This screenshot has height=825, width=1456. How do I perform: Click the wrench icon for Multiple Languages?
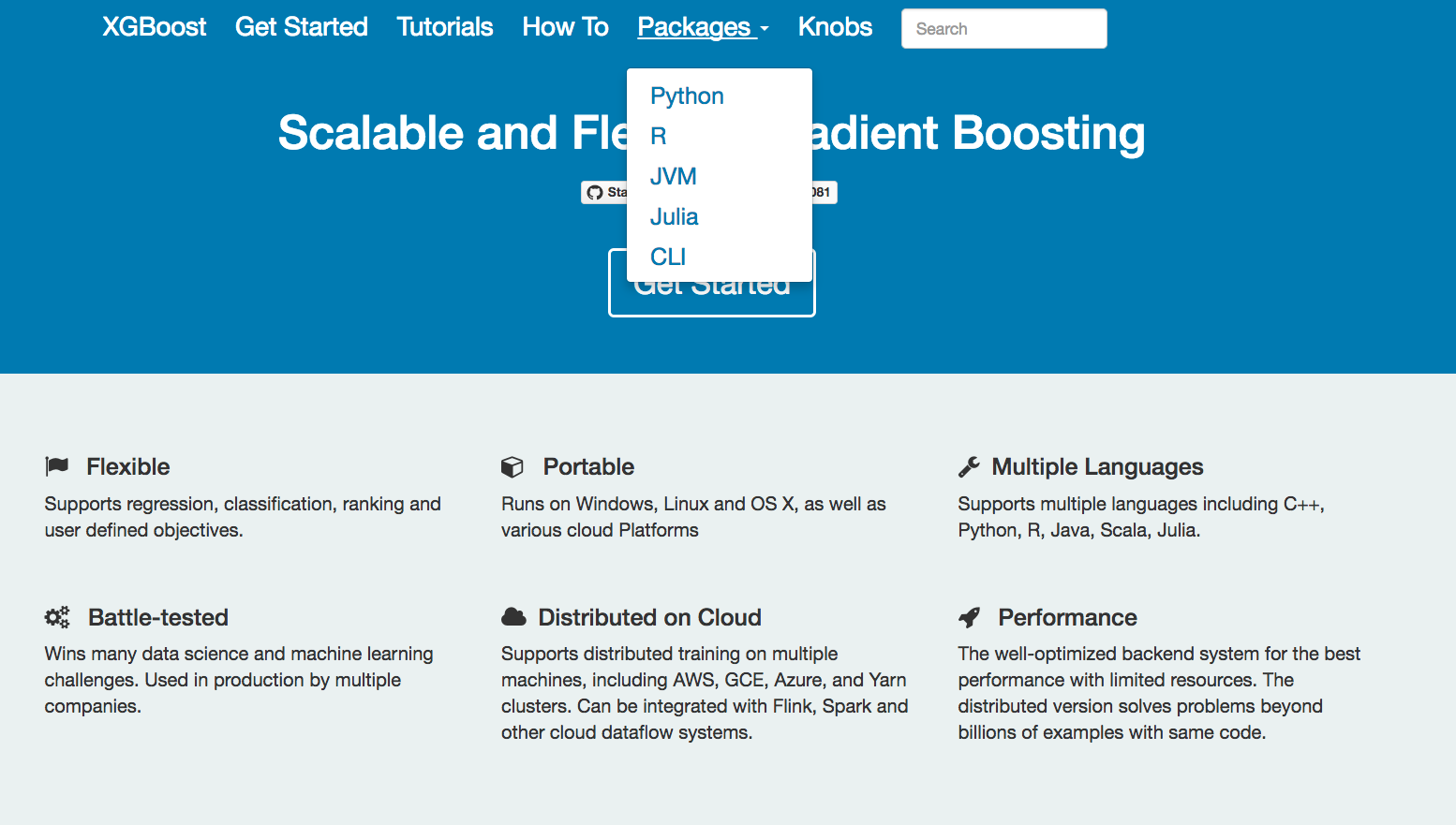970,464
